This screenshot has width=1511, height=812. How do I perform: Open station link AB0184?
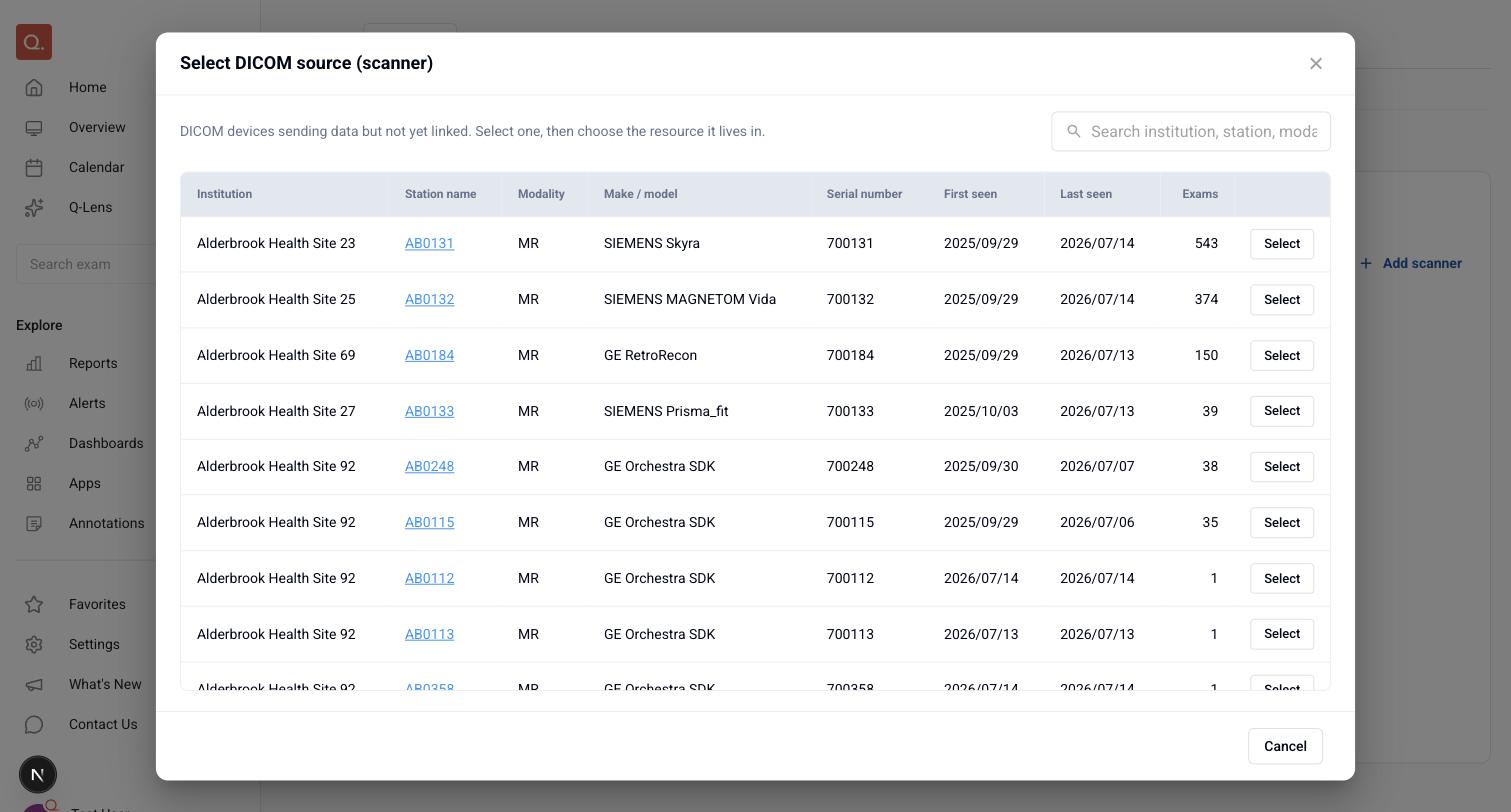429,355
